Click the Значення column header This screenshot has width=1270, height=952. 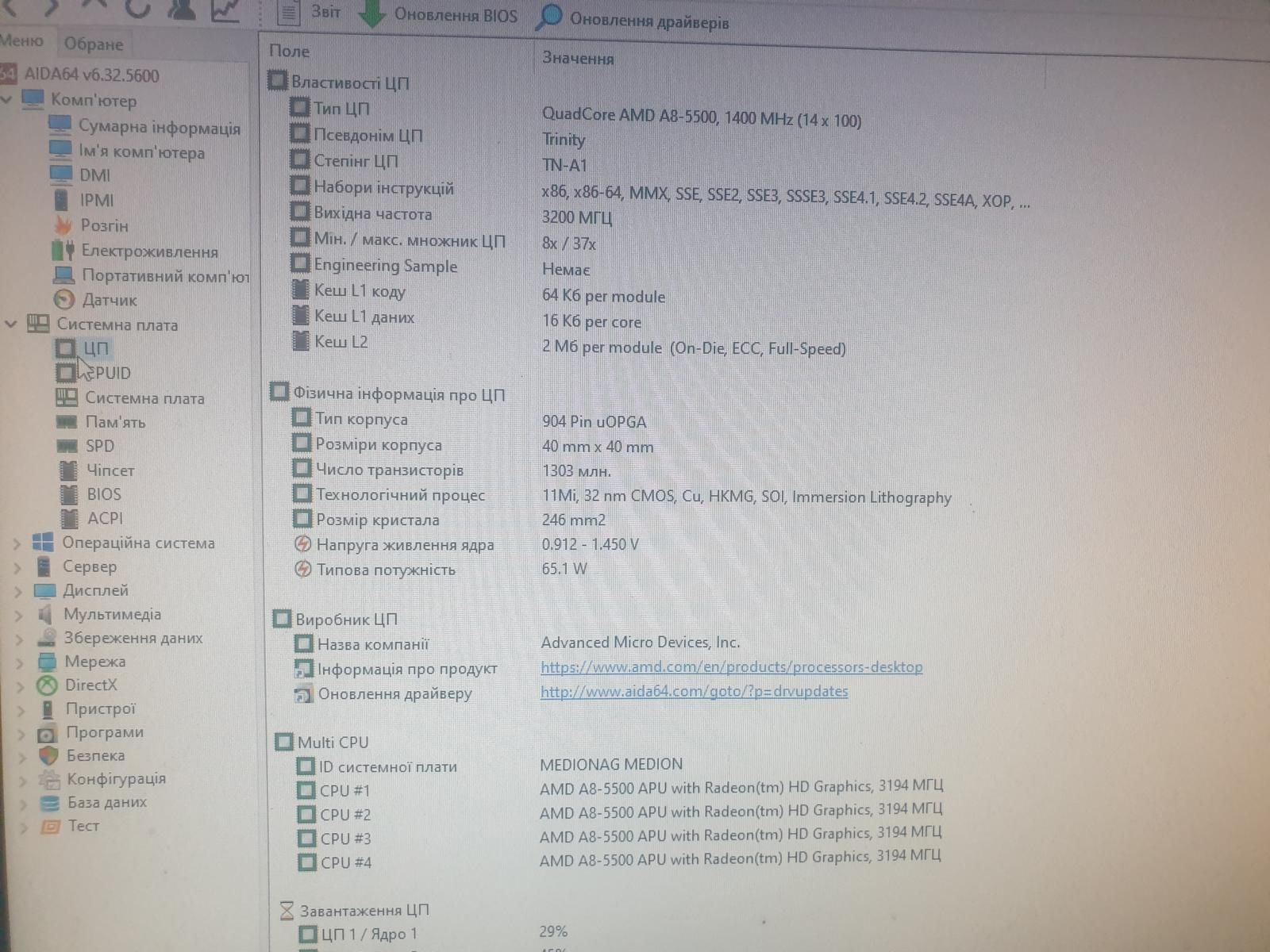coord(578,58)
